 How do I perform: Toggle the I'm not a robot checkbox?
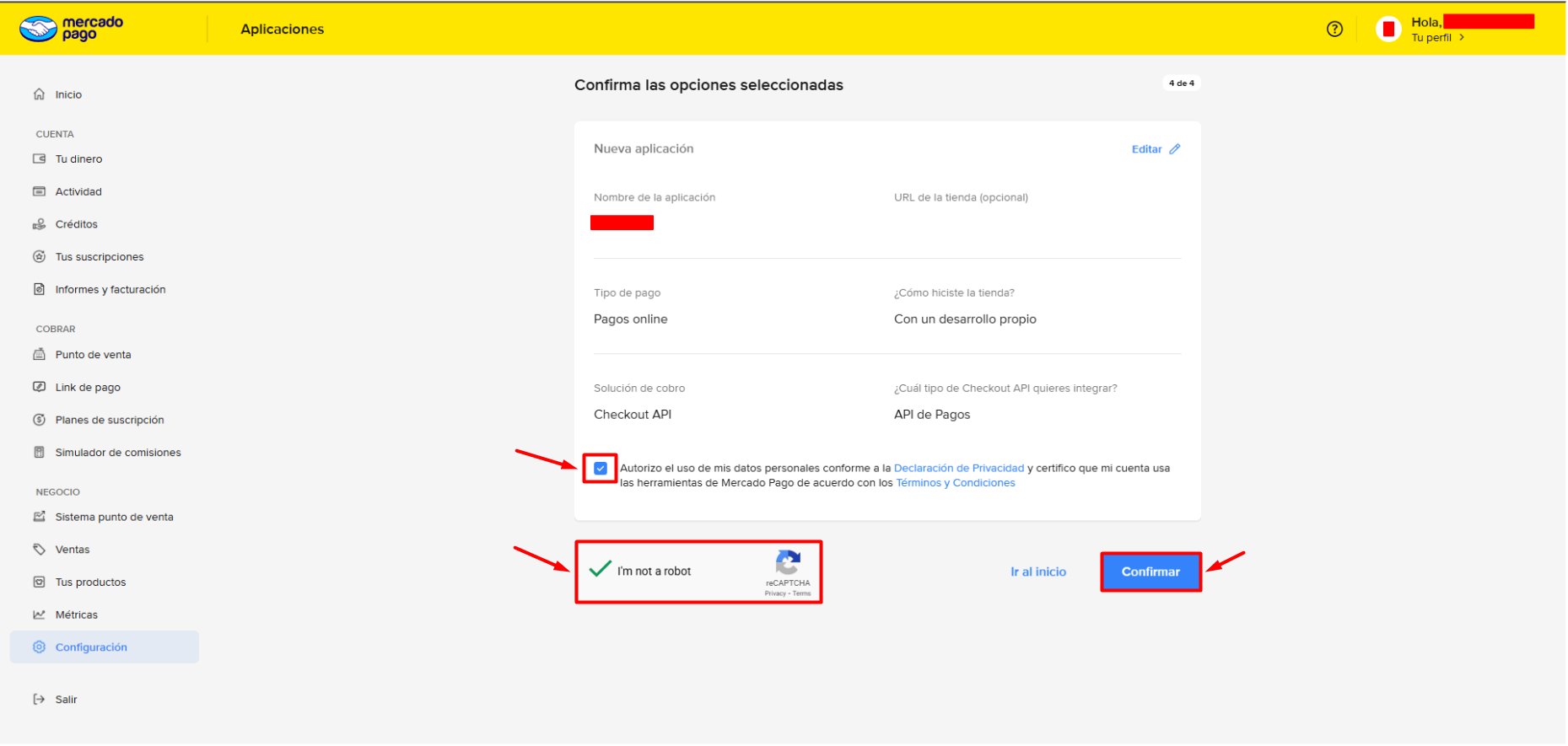point(601,570)
